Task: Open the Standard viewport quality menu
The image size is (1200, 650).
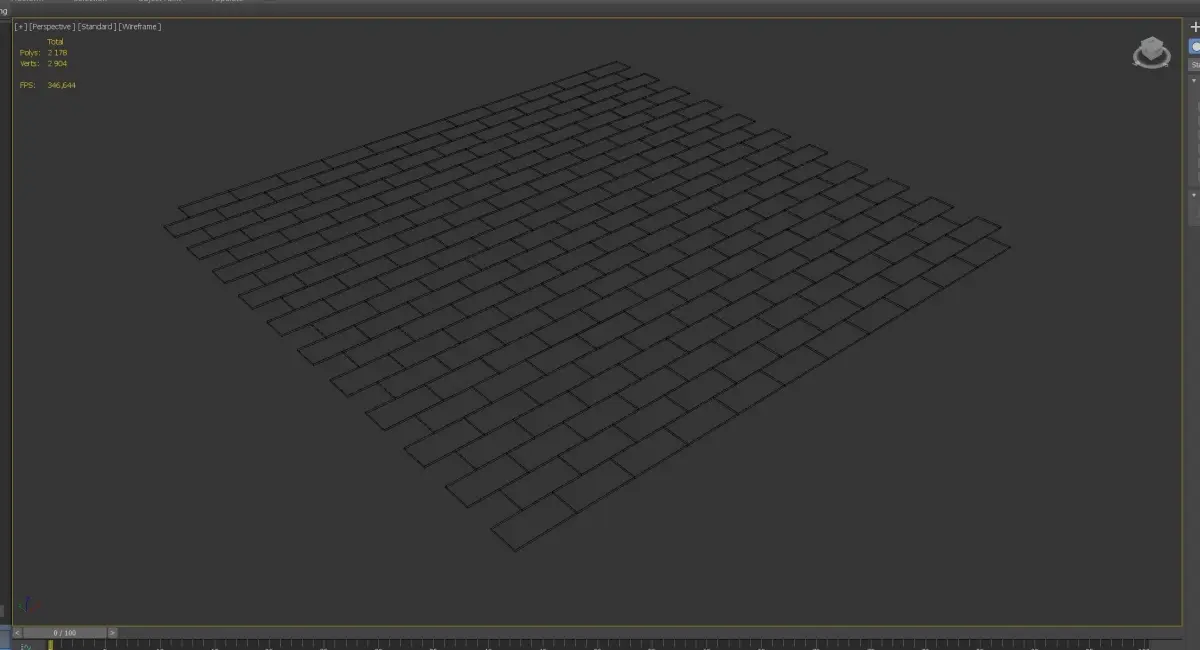Action: pos(96,27)
